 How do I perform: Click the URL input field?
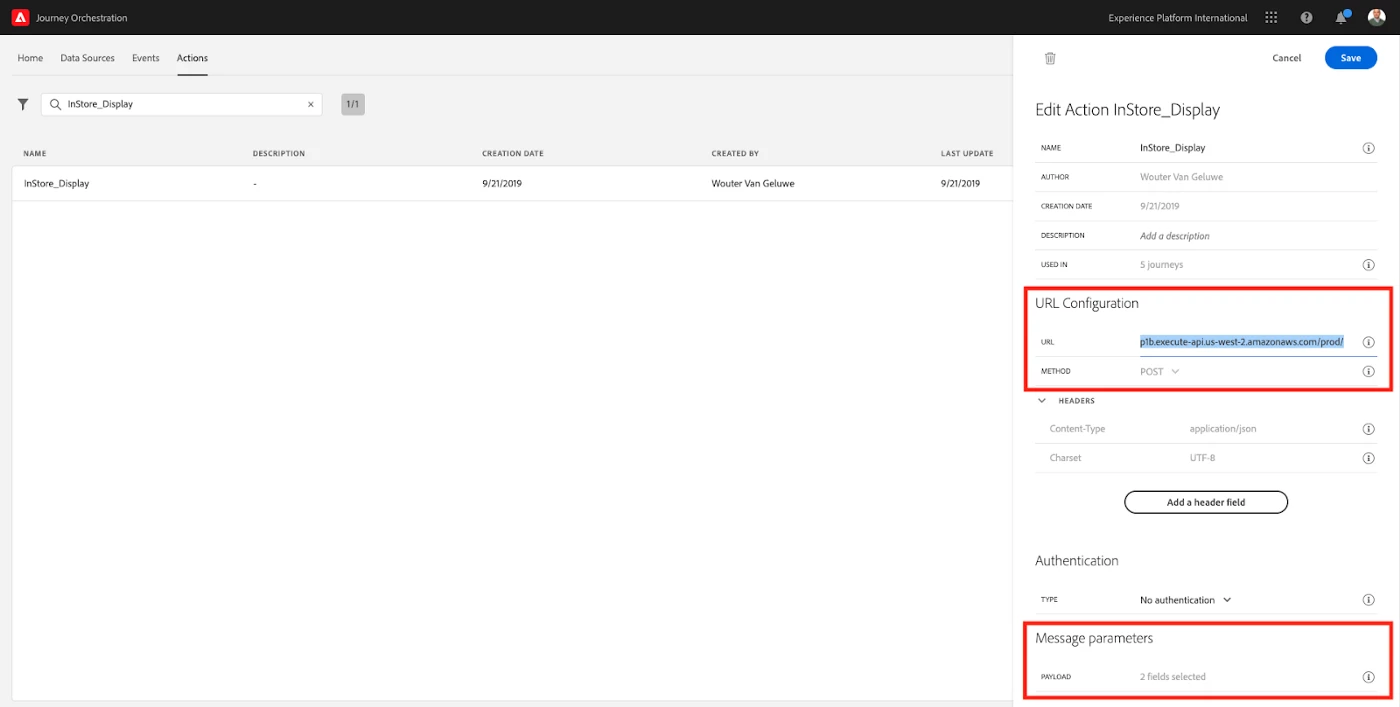click(1247, 342)
